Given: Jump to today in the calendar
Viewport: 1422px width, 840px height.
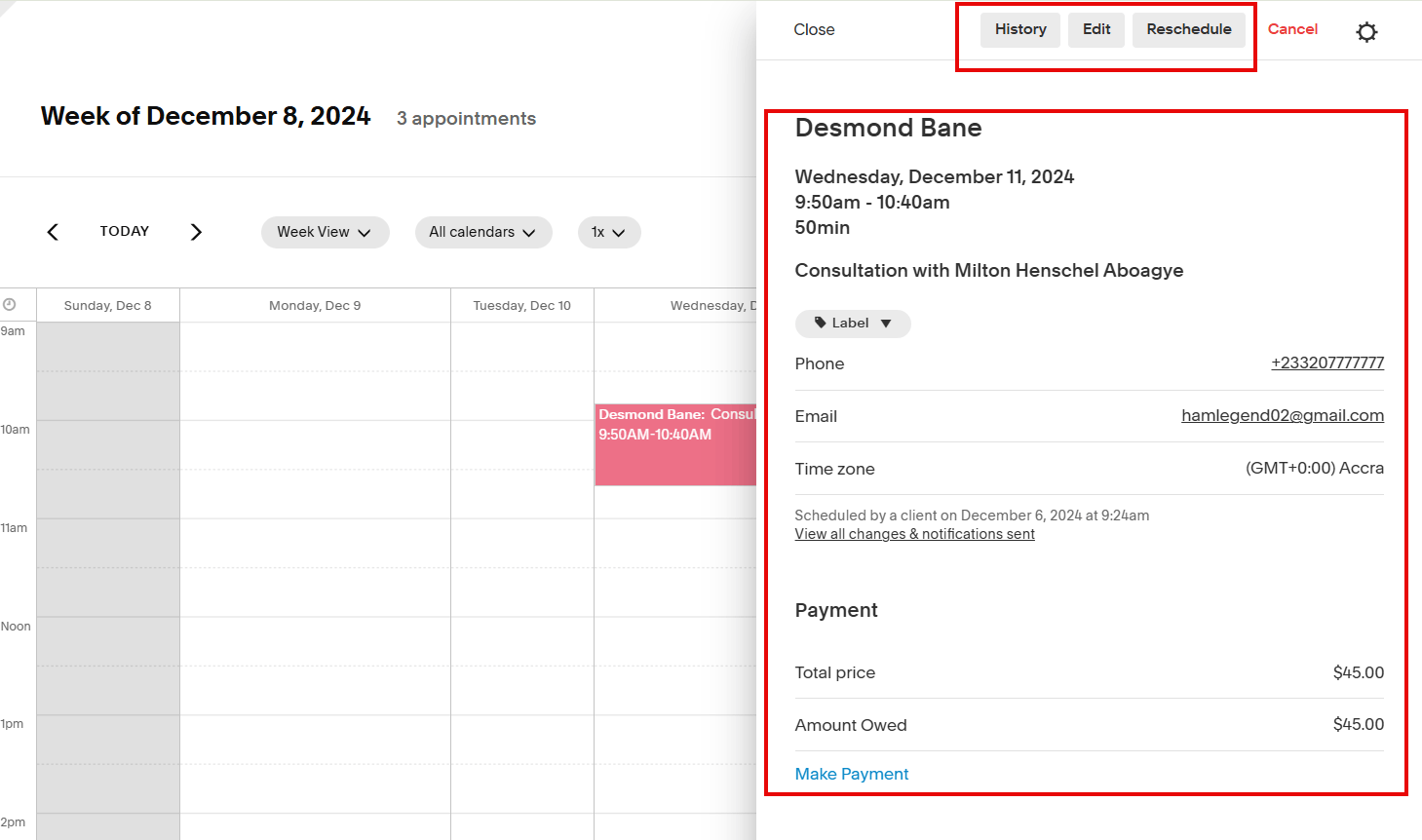Looking at the screenshot, I should coord(124,231).
